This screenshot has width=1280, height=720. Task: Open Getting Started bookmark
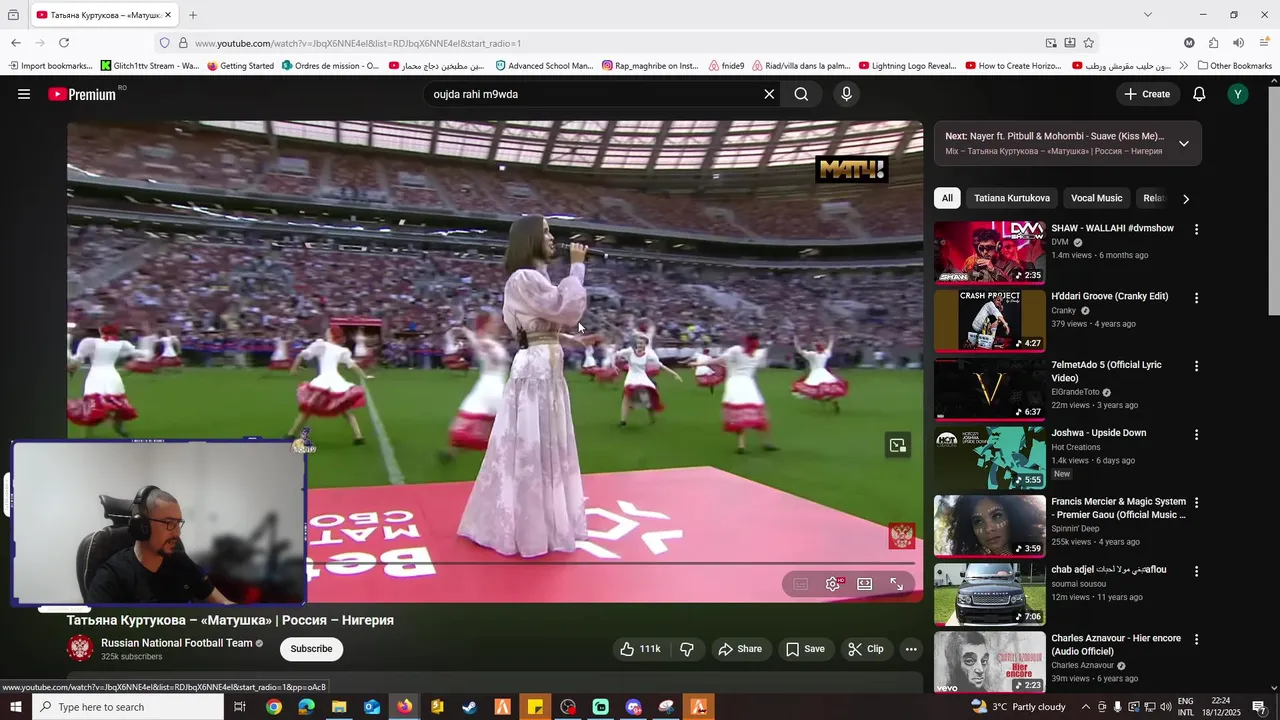point(240,66)
